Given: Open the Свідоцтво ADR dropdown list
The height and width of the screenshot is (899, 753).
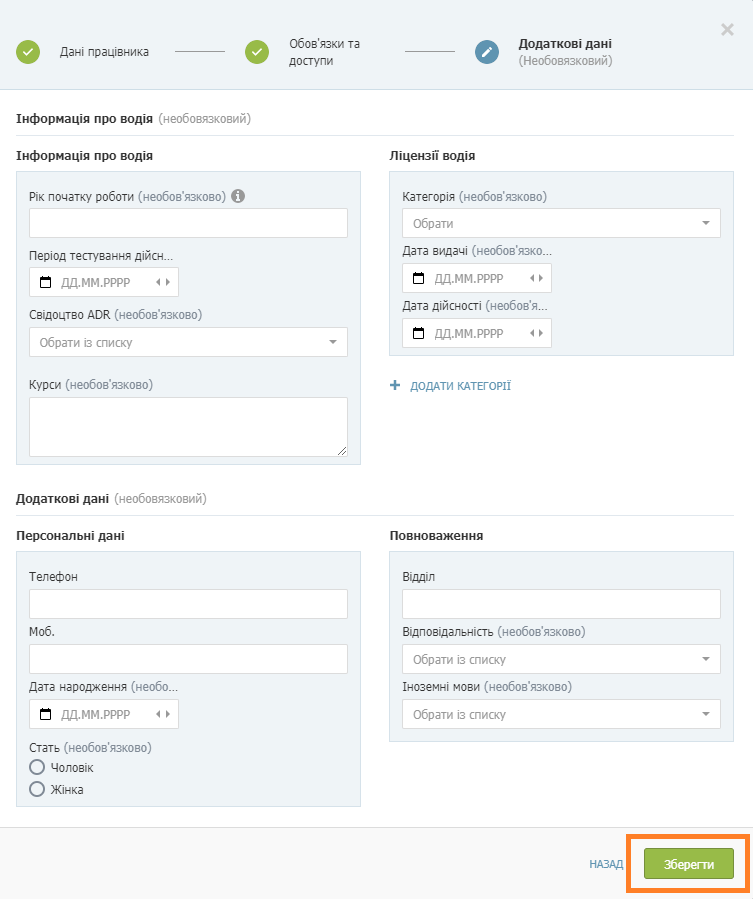Looking at the screenshot, I should click(188, 342).
